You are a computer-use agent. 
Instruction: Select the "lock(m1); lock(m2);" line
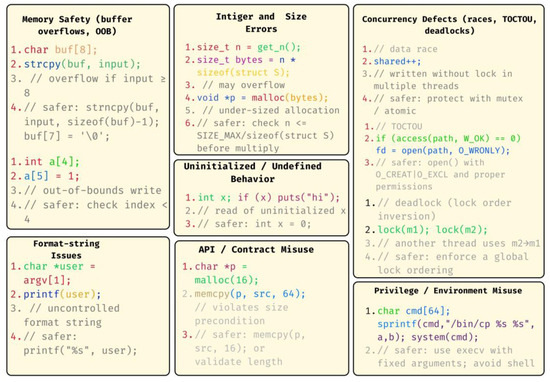432,230
